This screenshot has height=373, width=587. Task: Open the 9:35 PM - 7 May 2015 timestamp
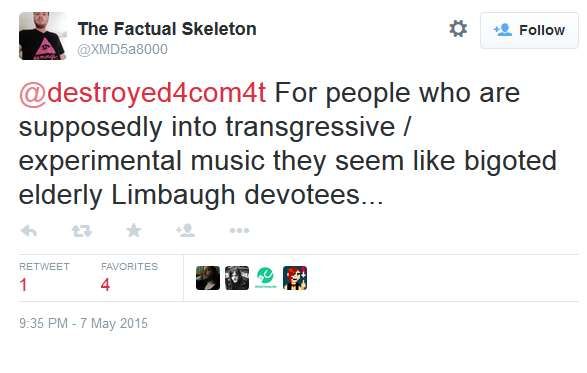[83, 323]
